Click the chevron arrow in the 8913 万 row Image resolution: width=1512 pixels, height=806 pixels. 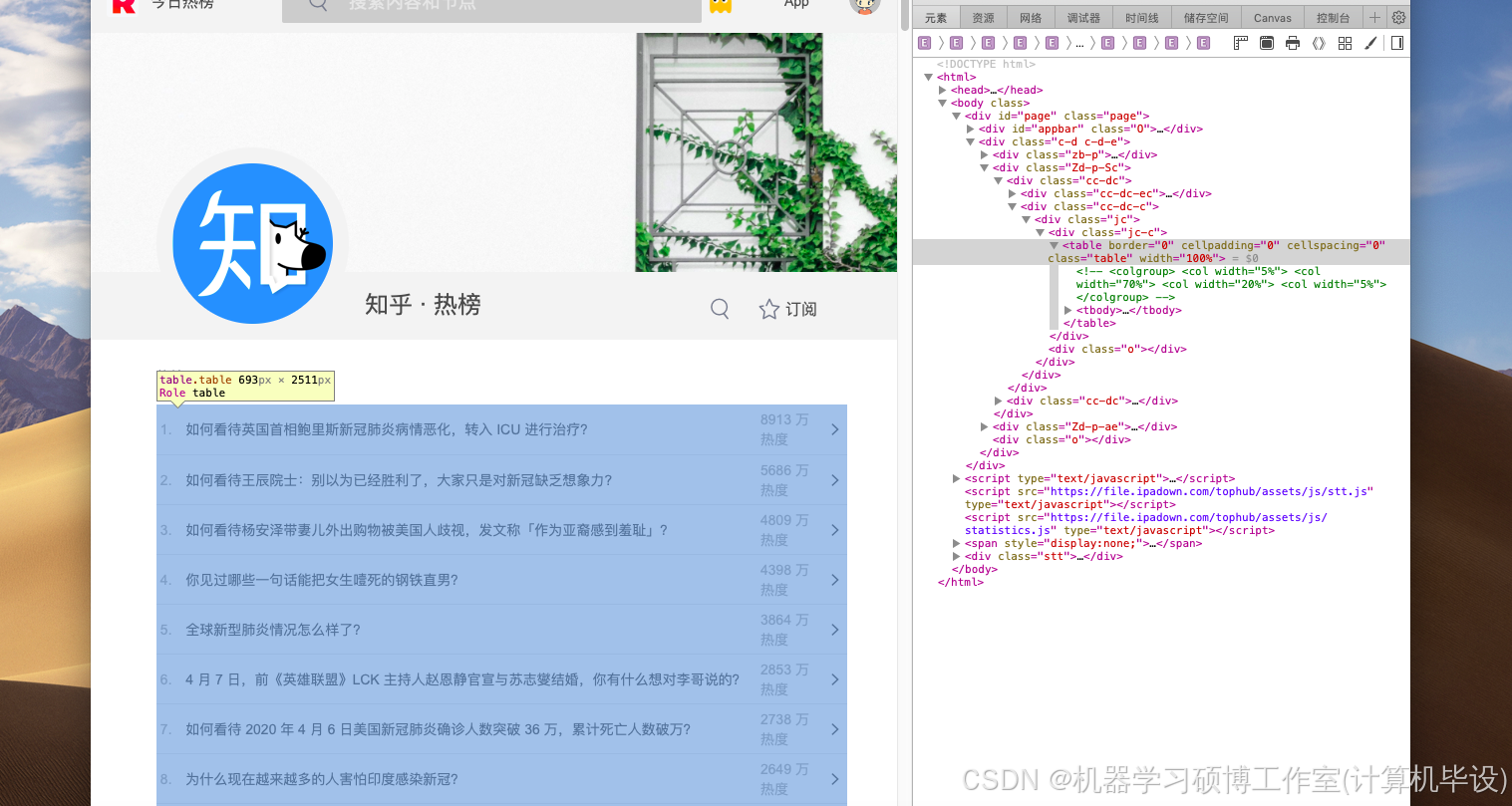click(x=835, y=429)
